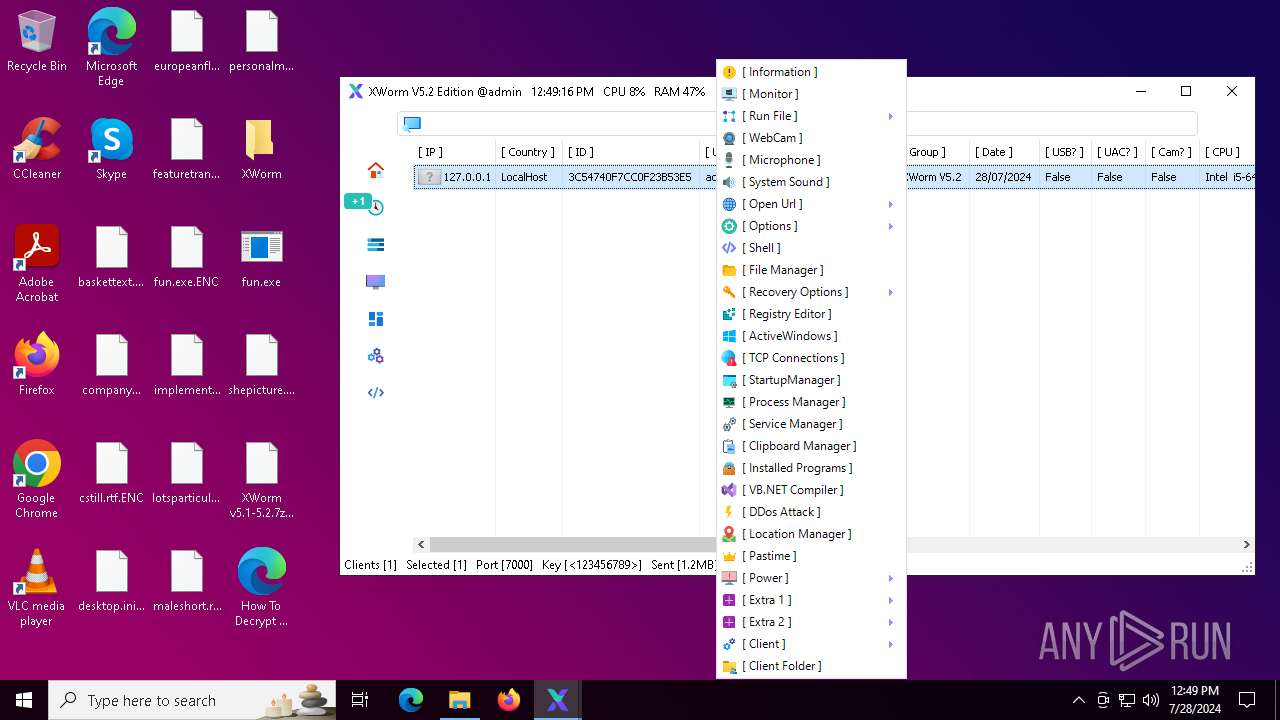Expand the Extra 1 submenu arrow
Image resolution: width=1280 pixels, height=720 pixels.
(890, 600)
